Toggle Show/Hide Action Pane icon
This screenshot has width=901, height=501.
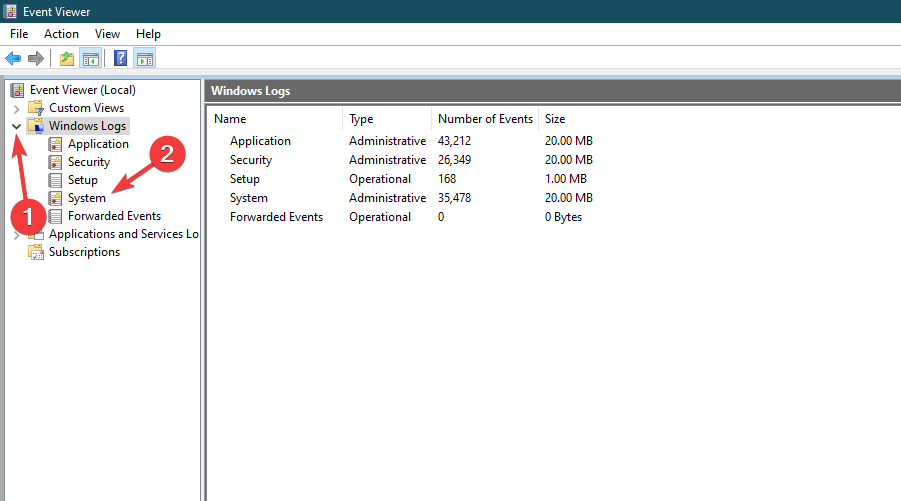coord(145,58)
